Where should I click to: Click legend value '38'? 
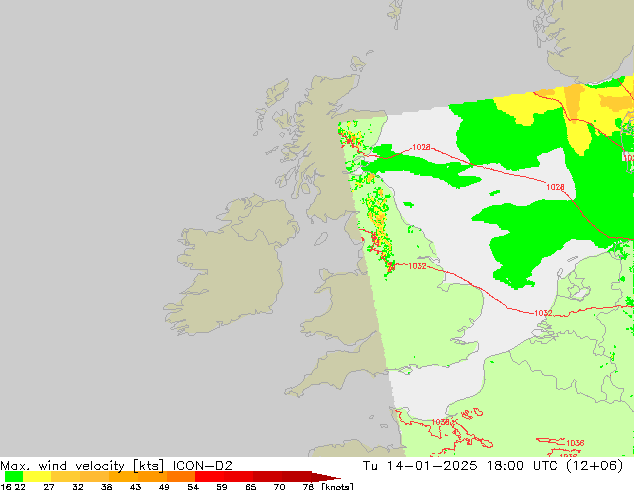coord(106,486)
